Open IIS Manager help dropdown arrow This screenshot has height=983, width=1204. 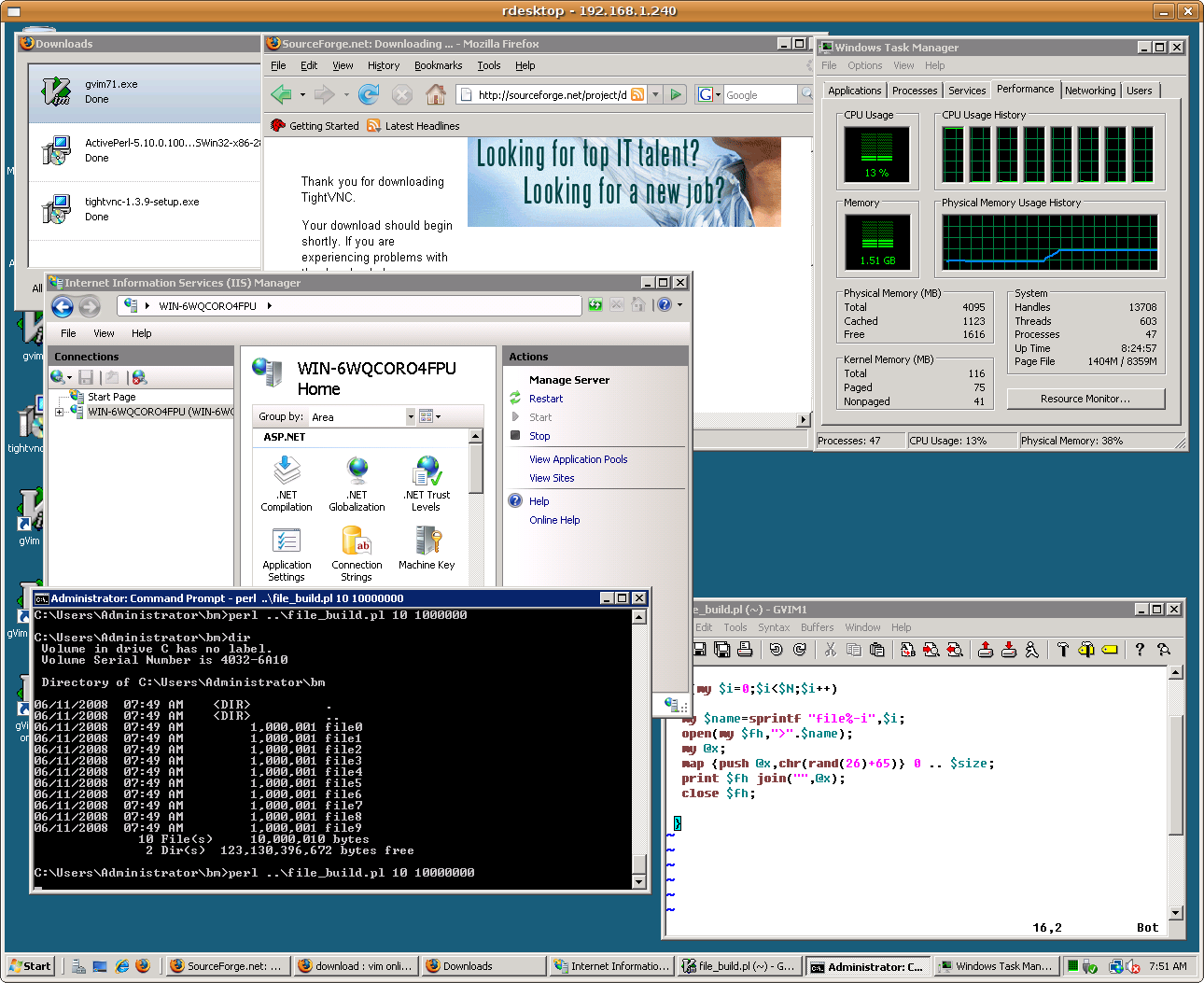679,305
